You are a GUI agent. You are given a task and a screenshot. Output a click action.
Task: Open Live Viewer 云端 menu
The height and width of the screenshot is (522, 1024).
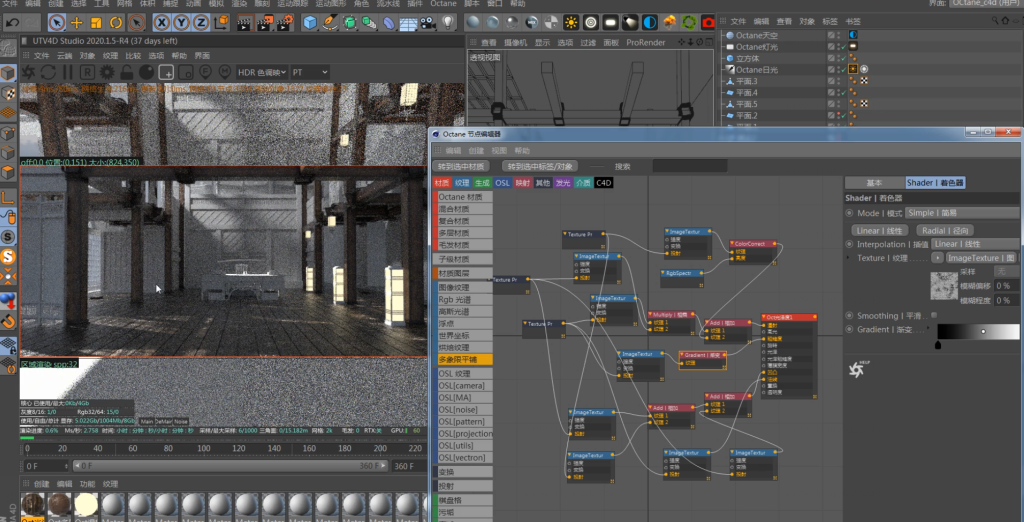tap(65, 56)
